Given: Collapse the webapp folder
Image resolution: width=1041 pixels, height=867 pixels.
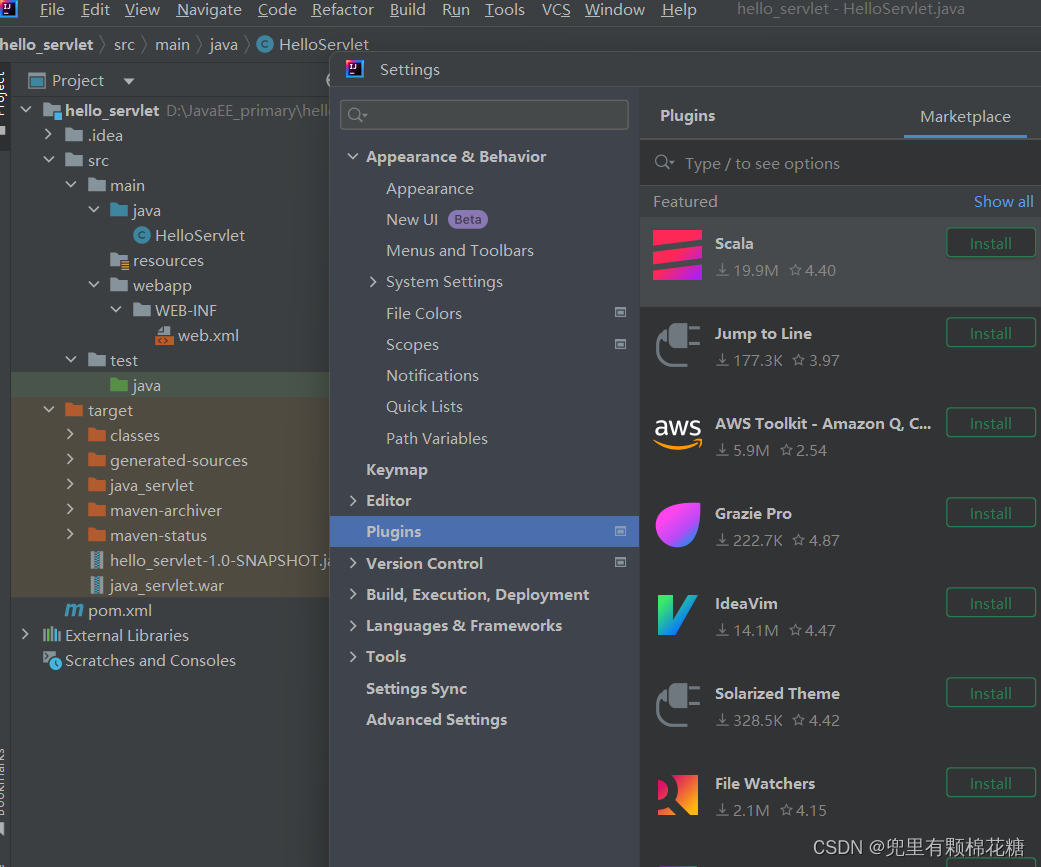Looking at the screenshot, I should (94, 285).
